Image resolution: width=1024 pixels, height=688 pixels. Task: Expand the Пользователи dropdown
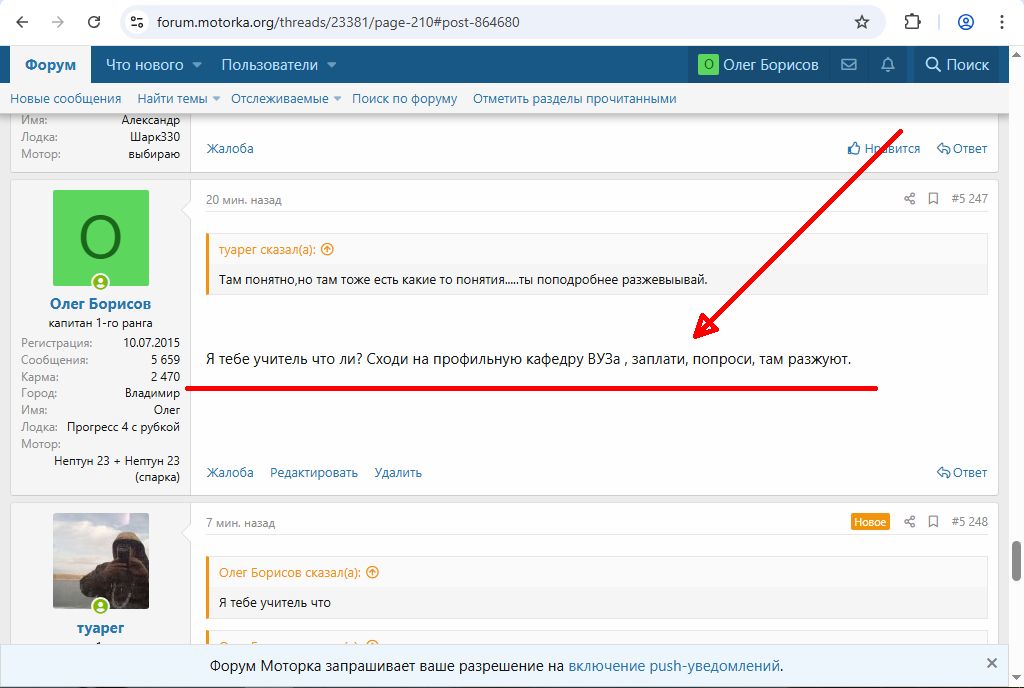click(x=331, y=65)
